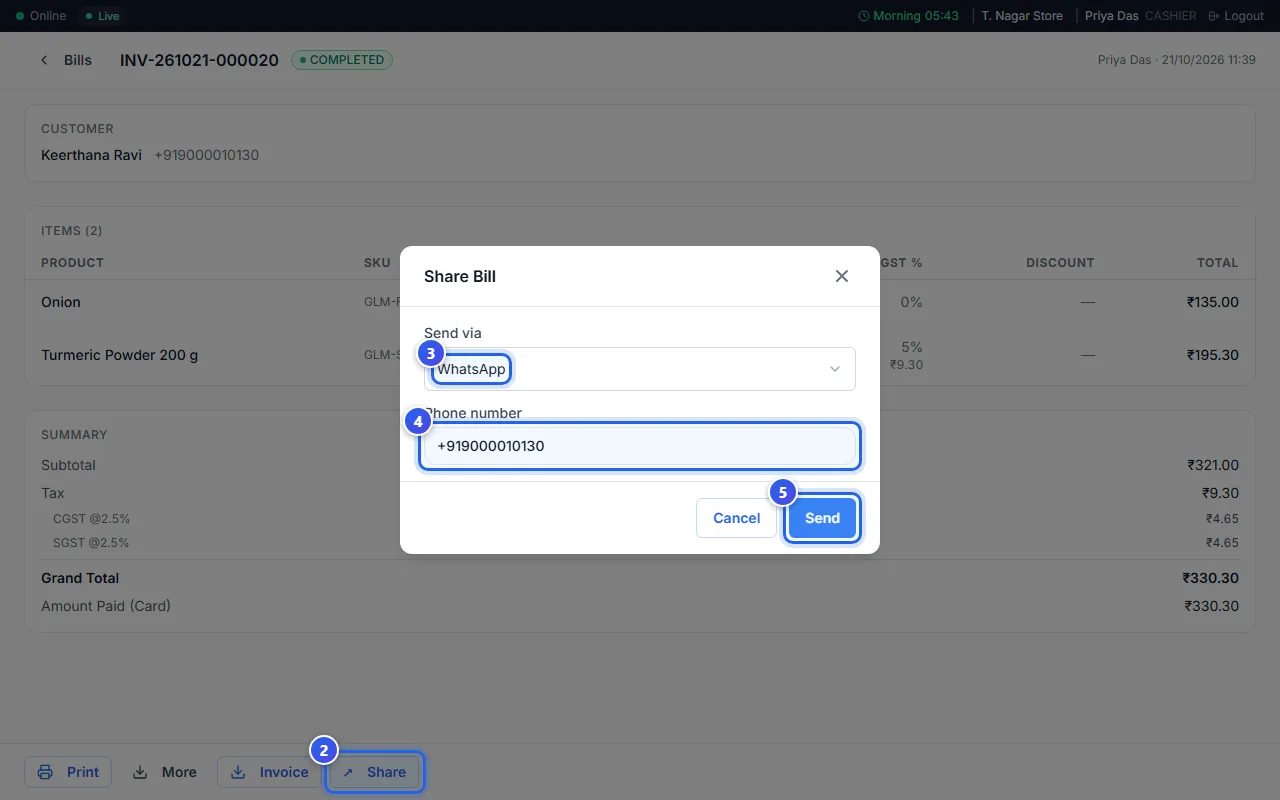This screenshot has height=800, width=1280.
Task: Click the Grand Total label
Action: coord(80,578)
